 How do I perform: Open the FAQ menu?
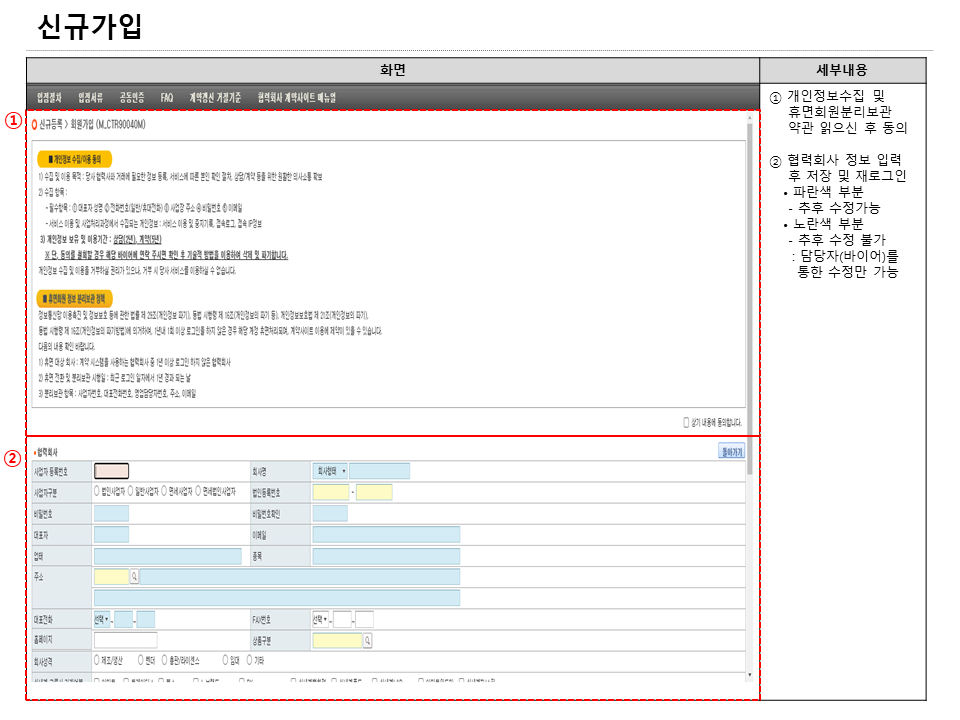coord(167,98)
